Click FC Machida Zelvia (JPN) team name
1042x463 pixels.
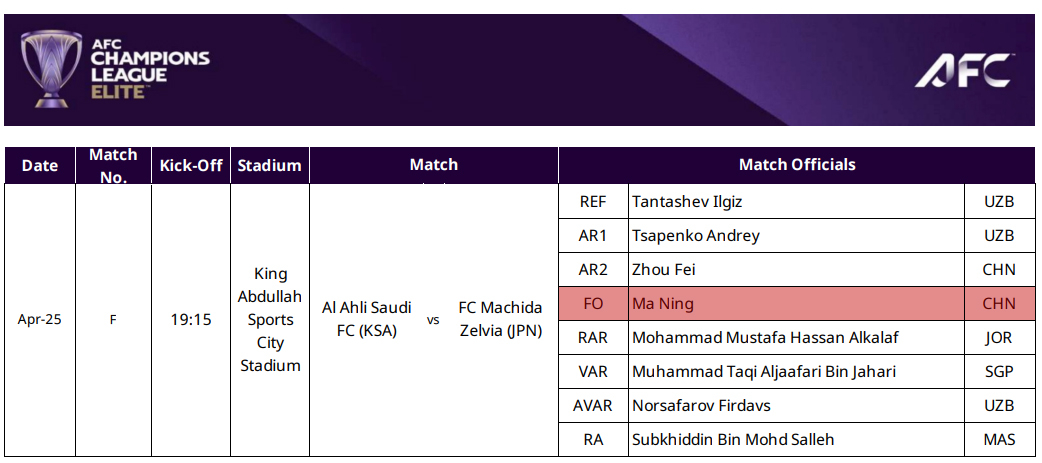tap(500, 319)
